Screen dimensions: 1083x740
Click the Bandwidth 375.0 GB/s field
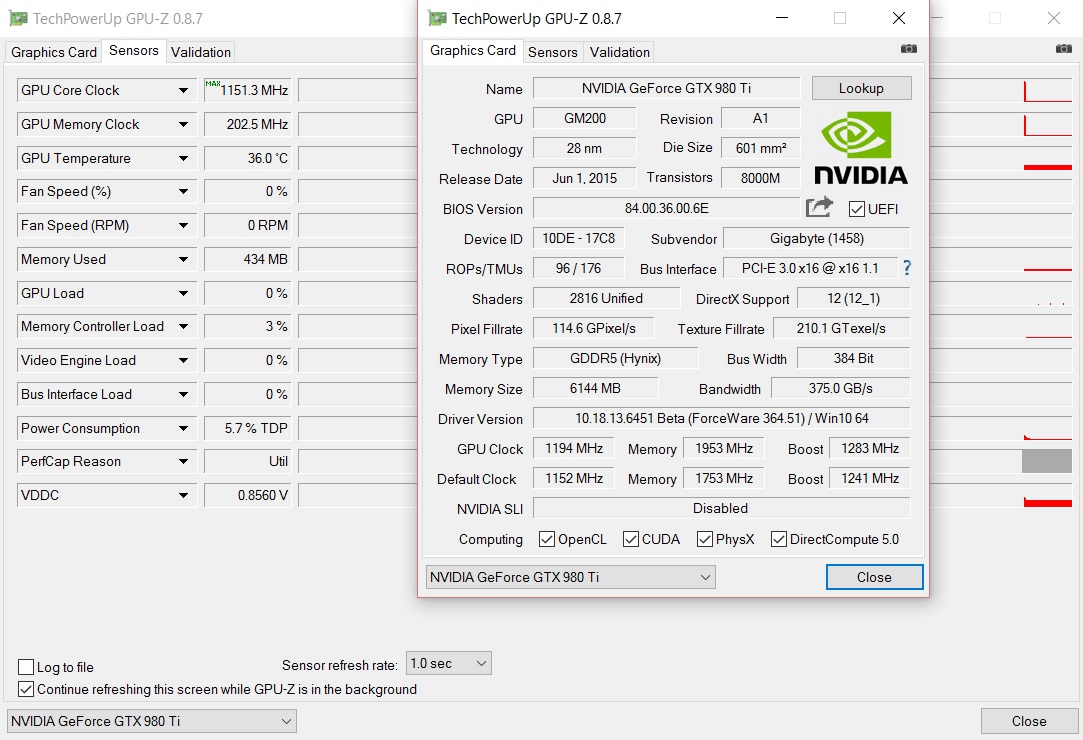841,388
